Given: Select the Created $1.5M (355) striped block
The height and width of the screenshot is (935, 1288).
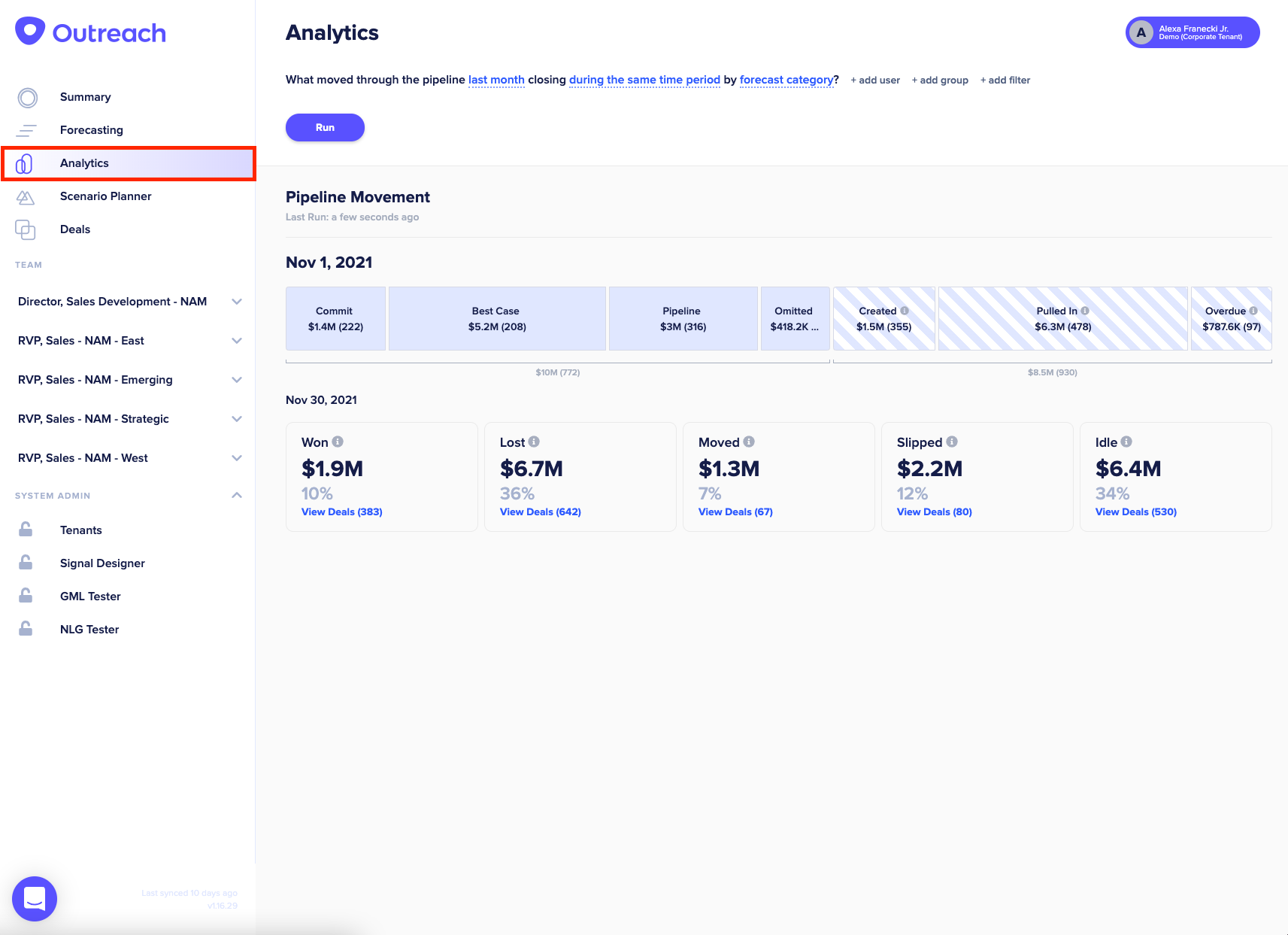Looking at the screenshot, I should (884, 318).
